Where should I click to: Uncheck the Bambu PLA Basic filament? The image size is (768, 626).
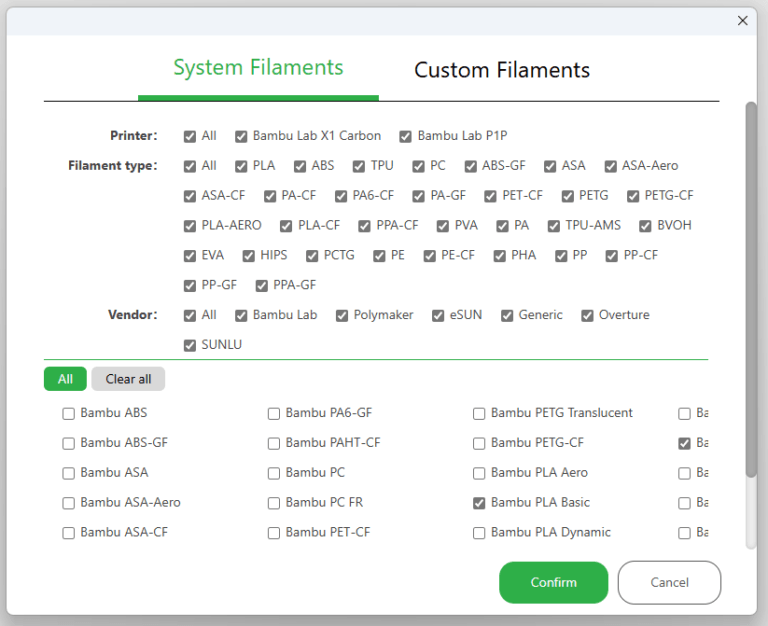(479, 503)
